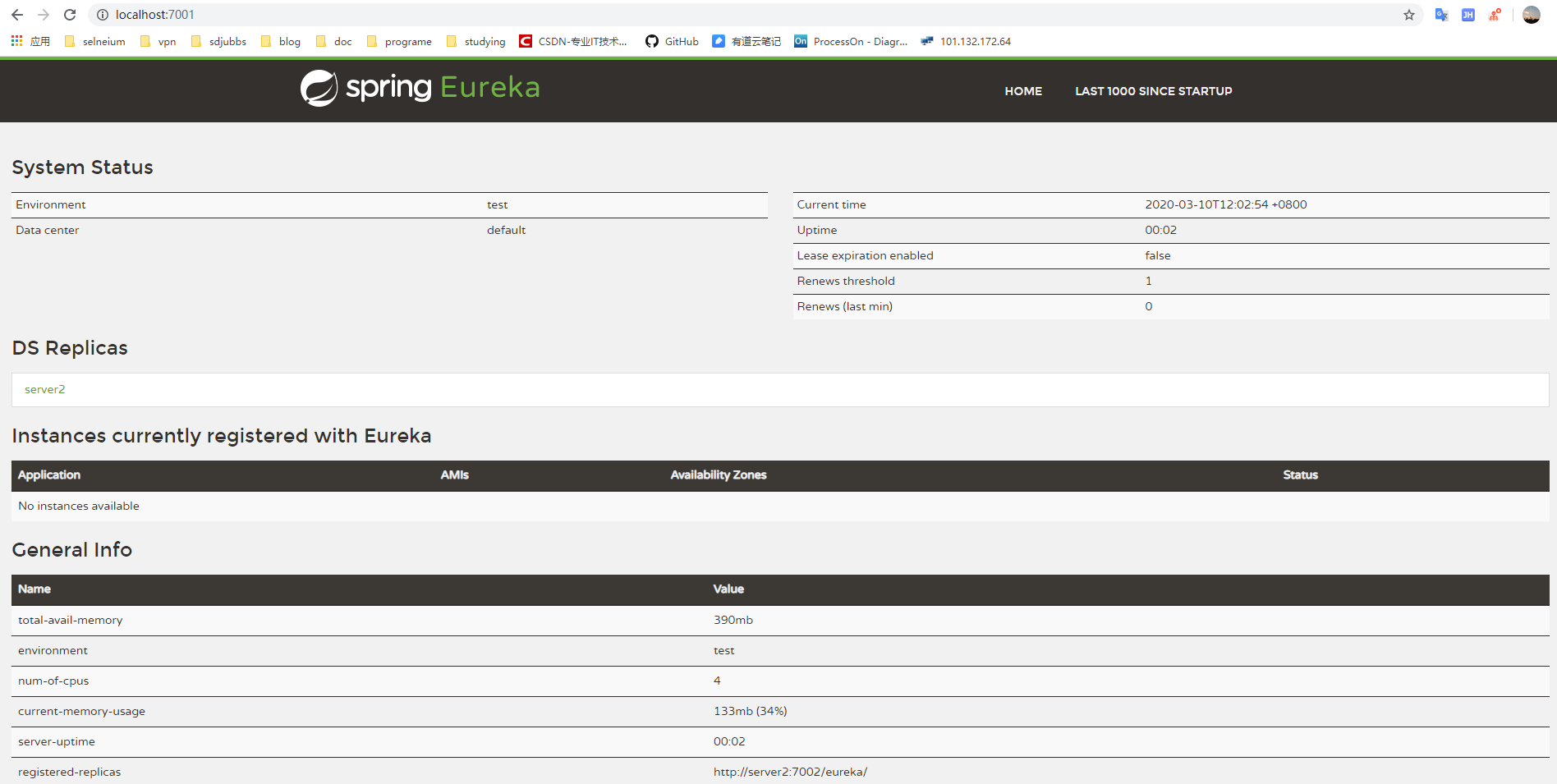Click the Uptime label in System Status
This screenshot has width=1557, height=784.
(x=817, y=230)
